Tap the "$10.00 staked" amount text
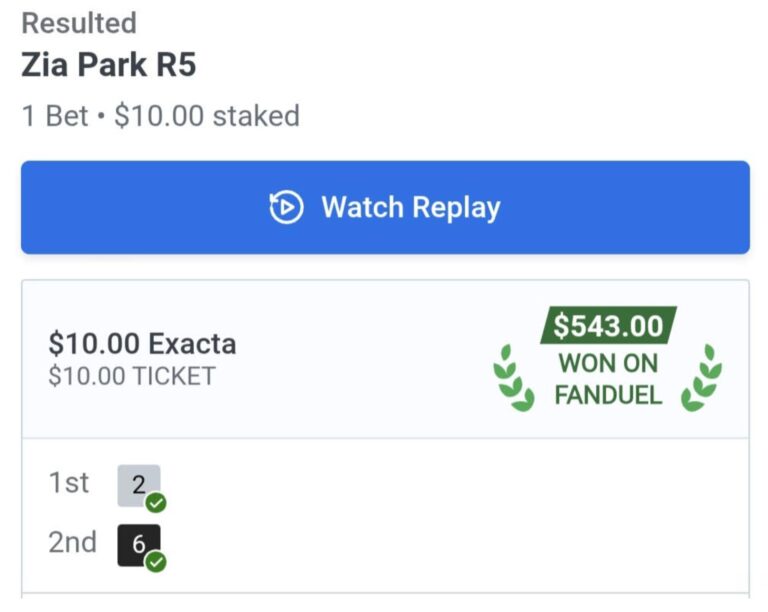Viewport: 768px width, 612px height. point(207,116)
